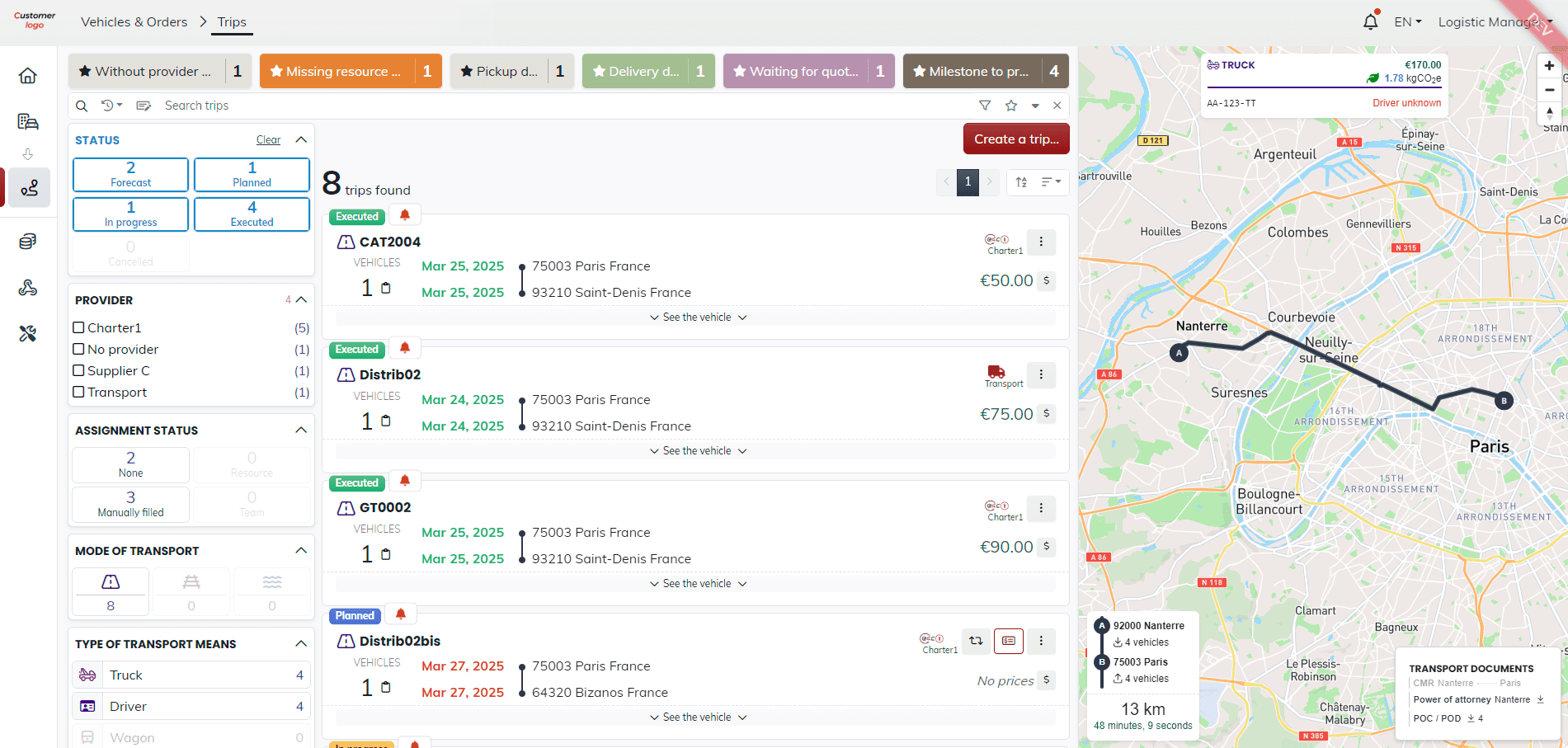Open the EN language dropdown
1568x748 pixels.
1407,22
